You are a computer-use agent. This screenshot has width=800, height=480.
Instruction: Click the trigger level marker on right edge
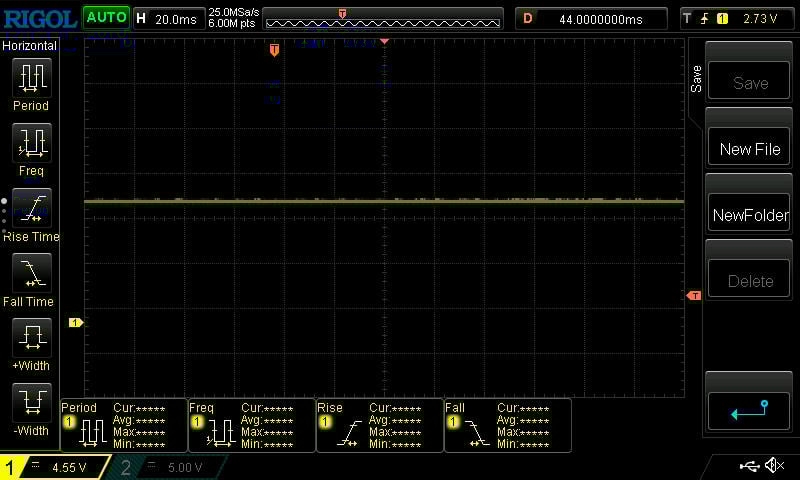694,295
